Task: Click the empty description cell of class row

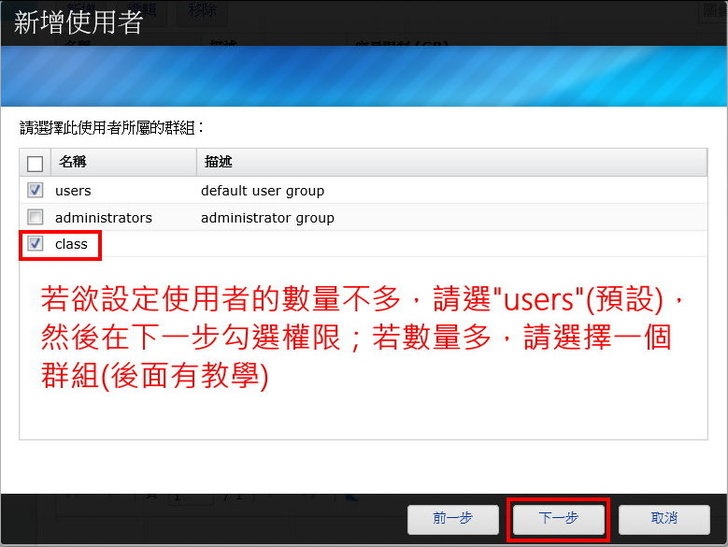Action: coord(400,244)
